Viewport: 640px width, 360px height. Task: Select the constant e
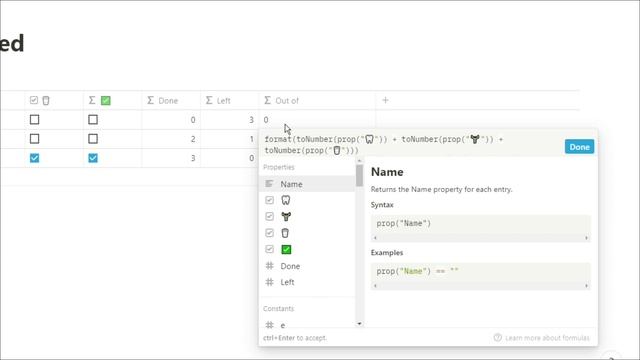pyautogui.click(x=307, y=325)
